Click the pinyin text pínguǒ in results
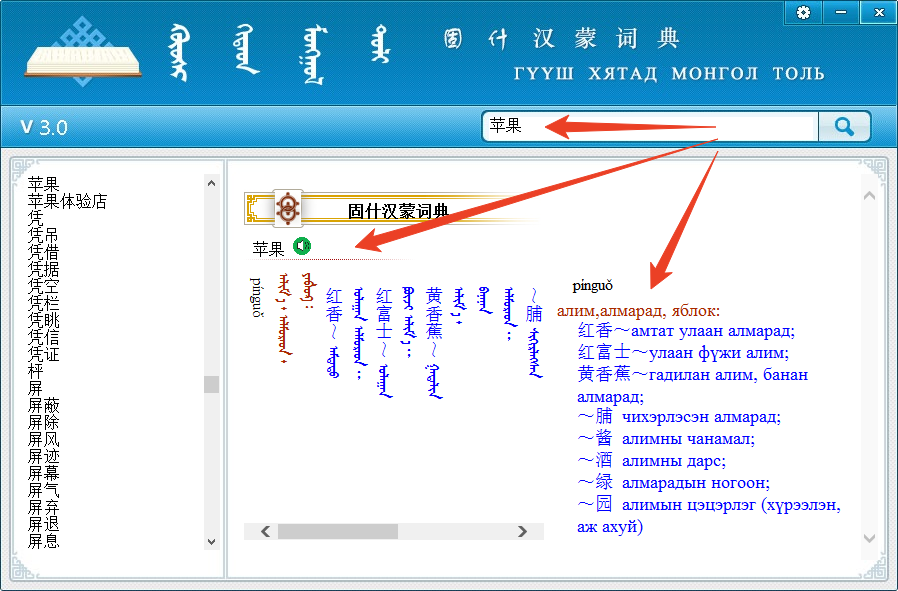Image resolution: width=898 pixels, height=591 pixels. pos(592,285)
